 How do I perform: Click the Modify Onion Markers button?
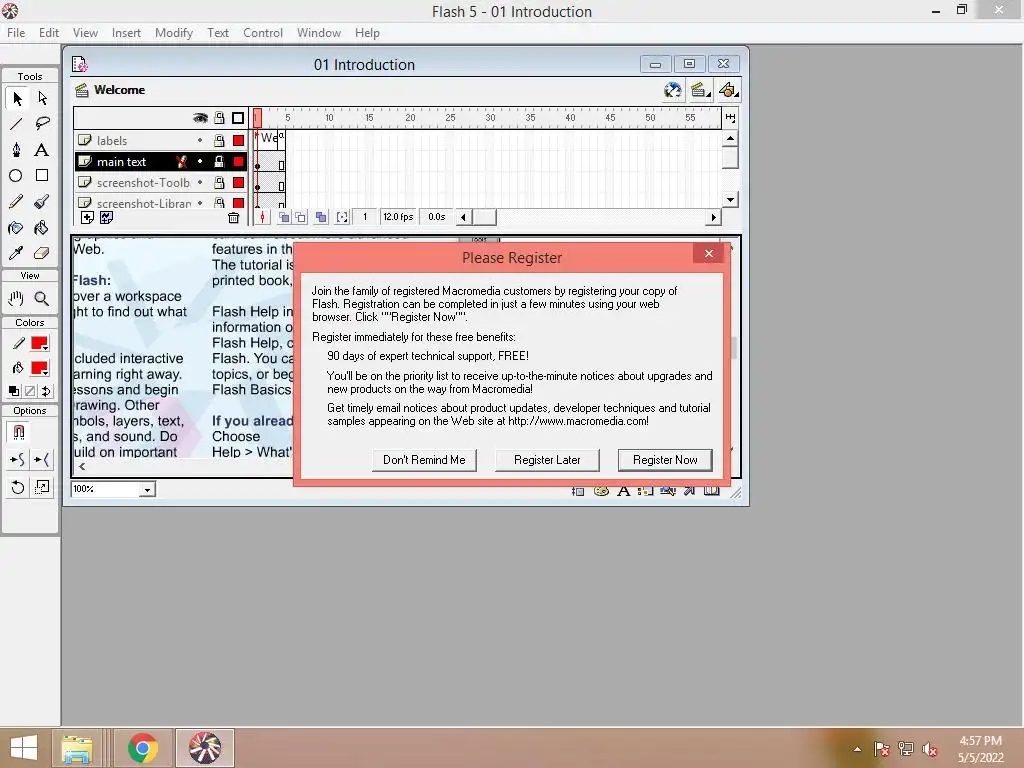point(342,217)
